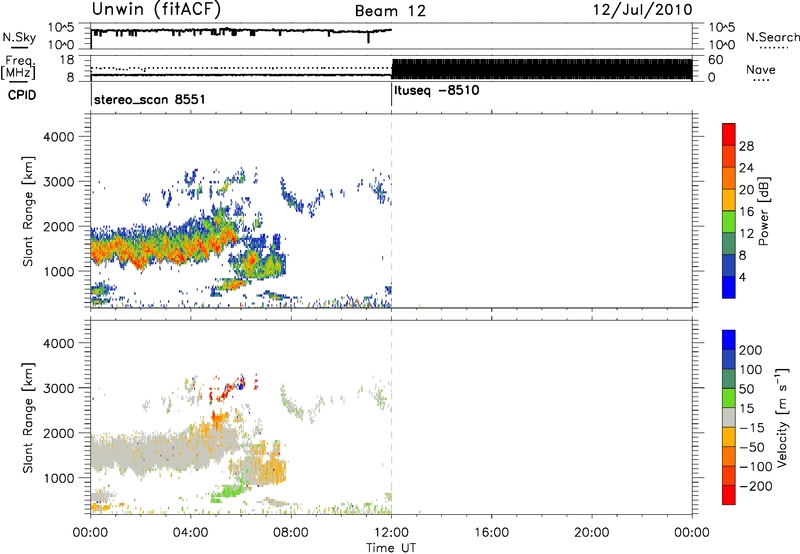Click 'ltuseq -8510' CPID text
Image resolution: width=800 pixels, height=554 pixels.
pyautogui.click(x=436, y=91)
